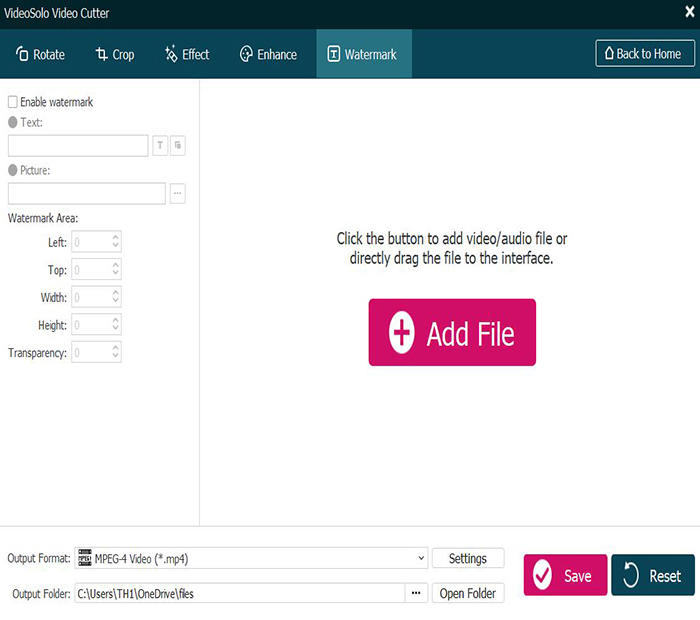This screenshot has width=700, height=620.
Task: Decrease the Transparency value with down arrow
Action: coord(116,357)
